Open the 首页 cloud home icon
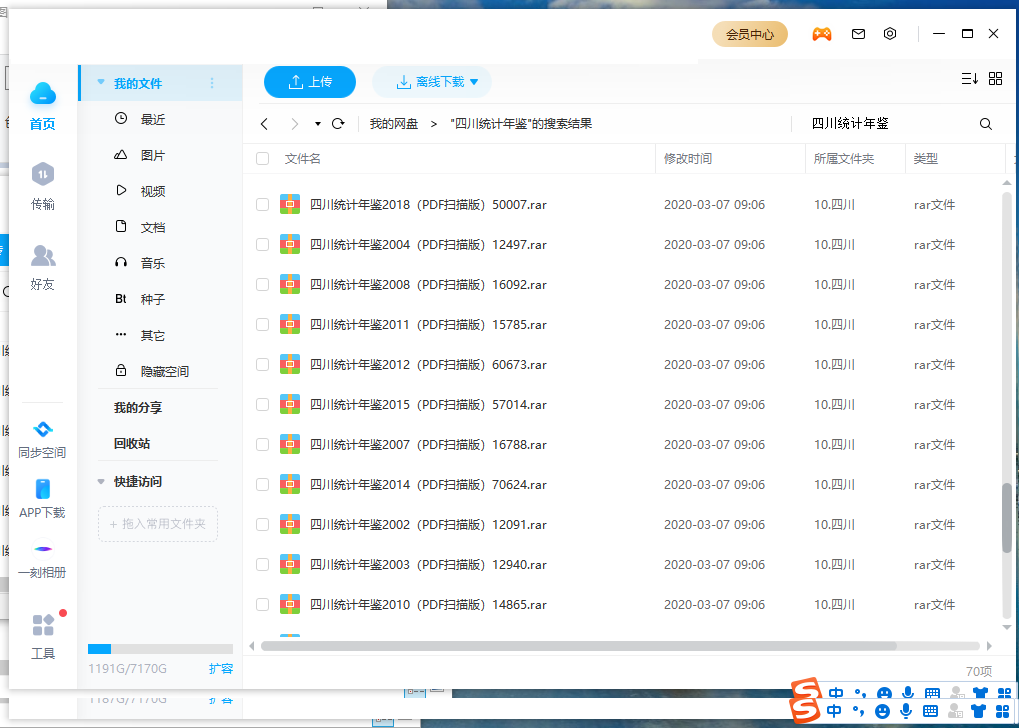 (43, 95)
